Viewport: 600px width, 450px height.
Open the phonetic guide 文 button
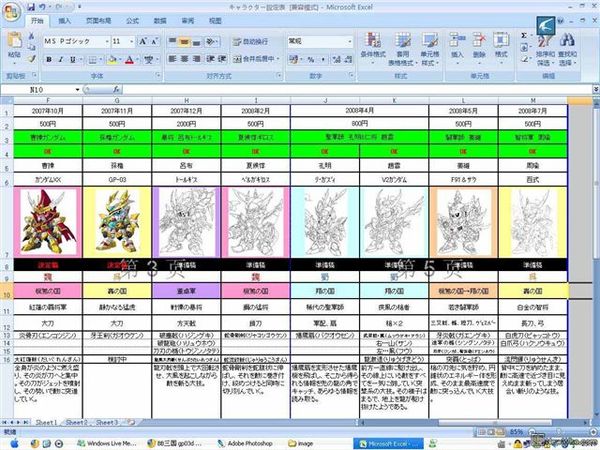point(148,59)
